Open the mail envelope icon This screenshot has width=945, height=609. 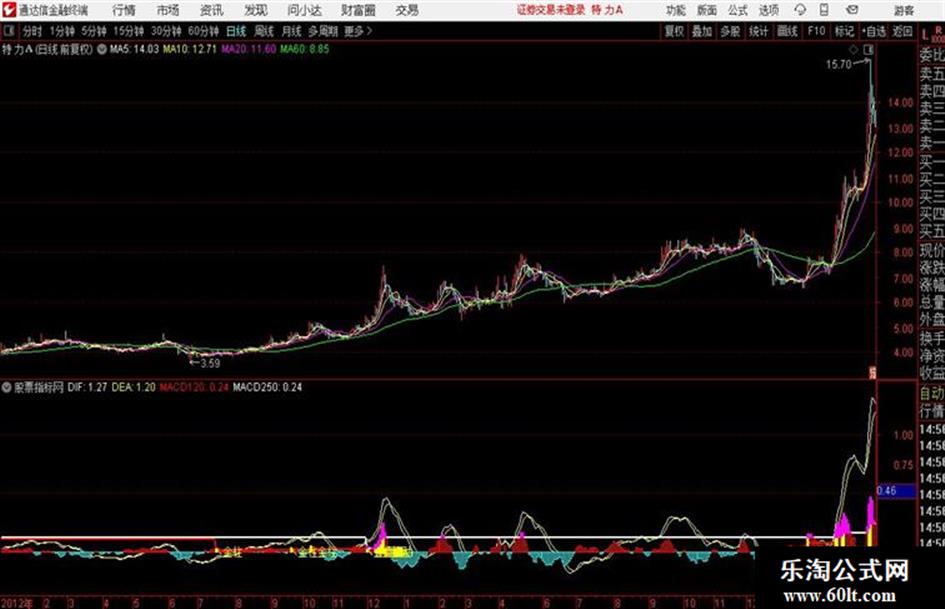(852, 10)
